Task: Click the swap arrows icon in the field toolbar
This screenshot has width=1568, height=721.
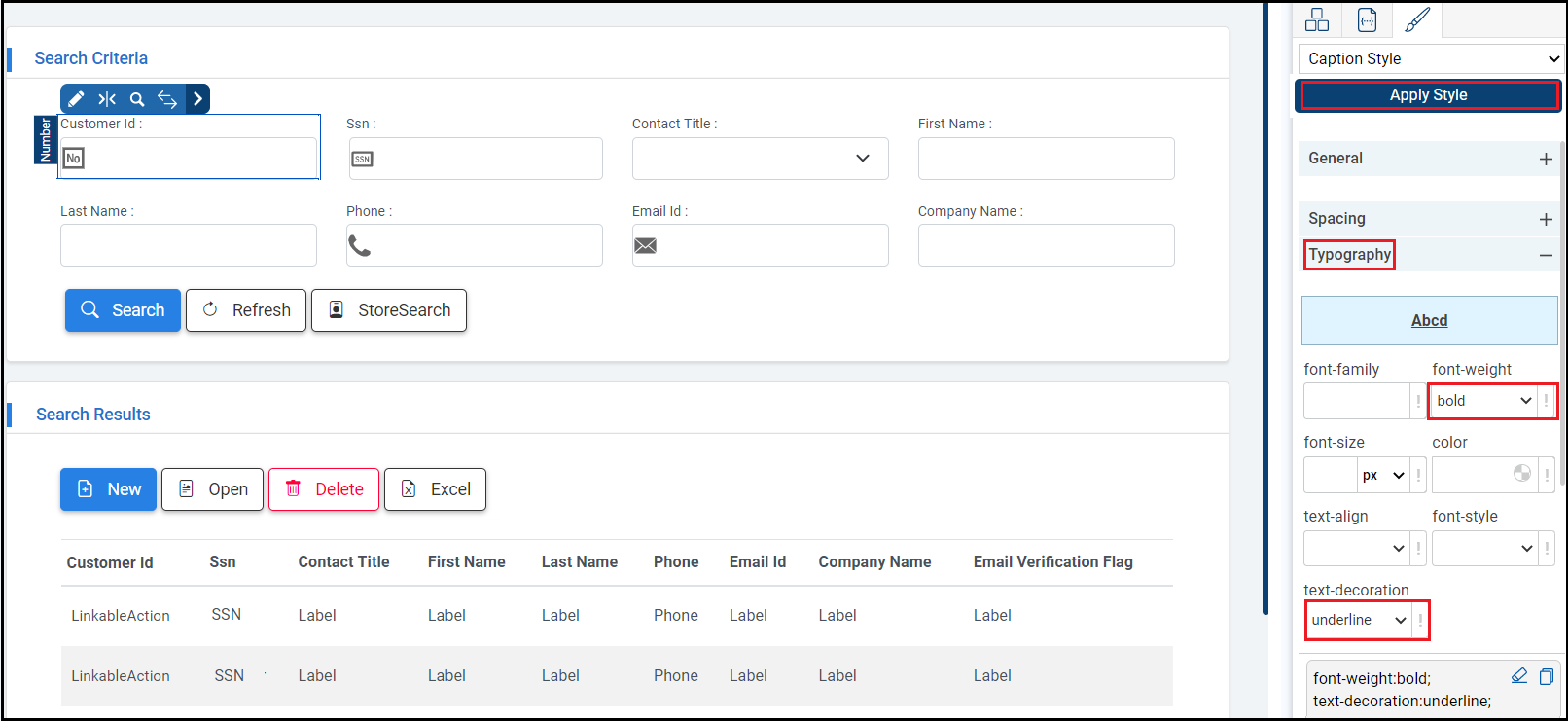Action: click(x=167, y=99)
